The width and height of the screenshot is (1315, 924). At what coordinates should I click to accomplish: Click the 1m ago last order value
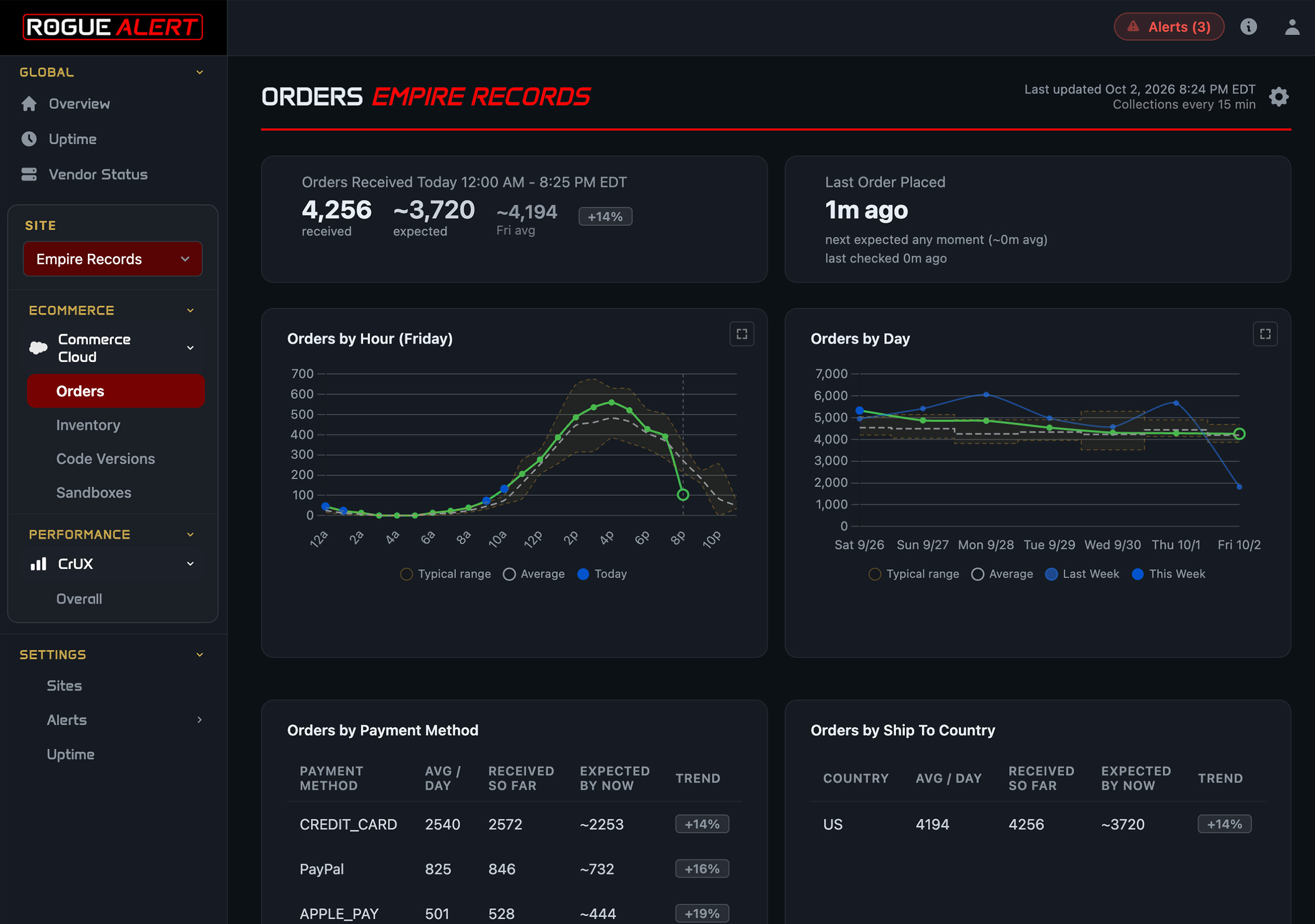click(x=866, y=210)
